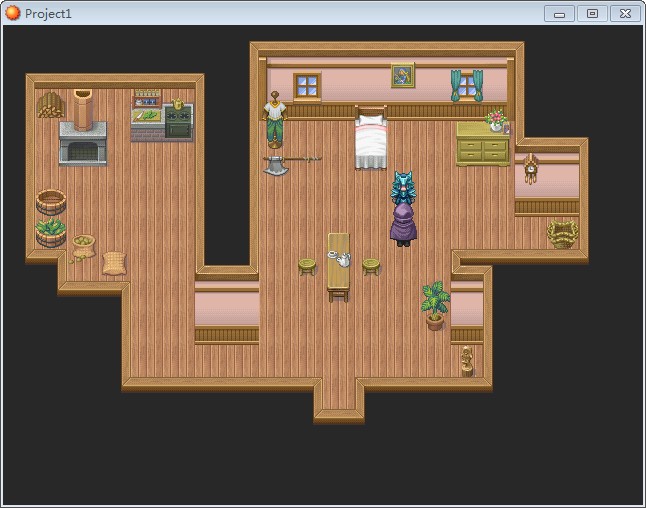Click the plain window beside the mannequin
The width and height of the screenshot is (646, 508).
click(307, 86)
